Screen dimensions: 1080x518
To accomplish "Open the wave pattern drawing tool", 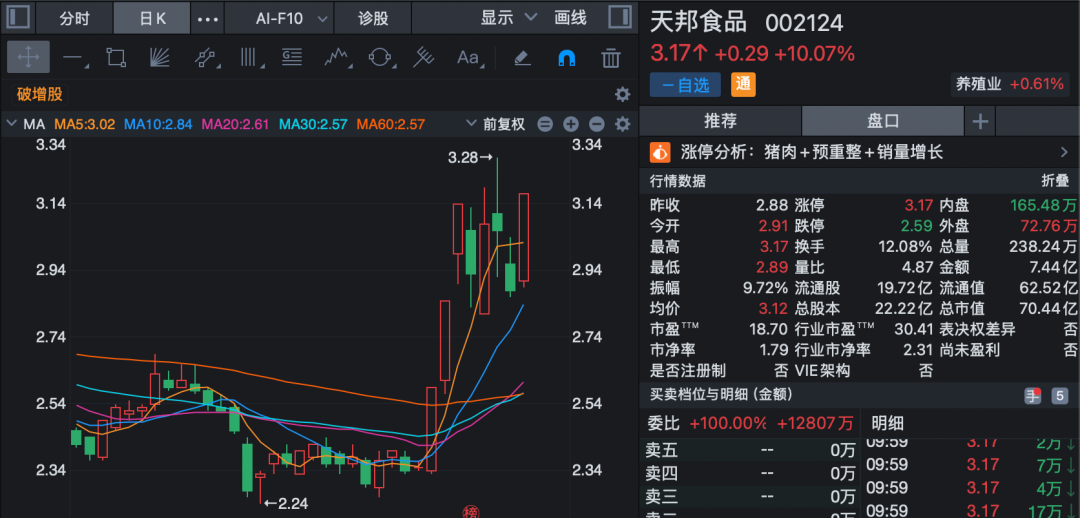I will point(335,57).
